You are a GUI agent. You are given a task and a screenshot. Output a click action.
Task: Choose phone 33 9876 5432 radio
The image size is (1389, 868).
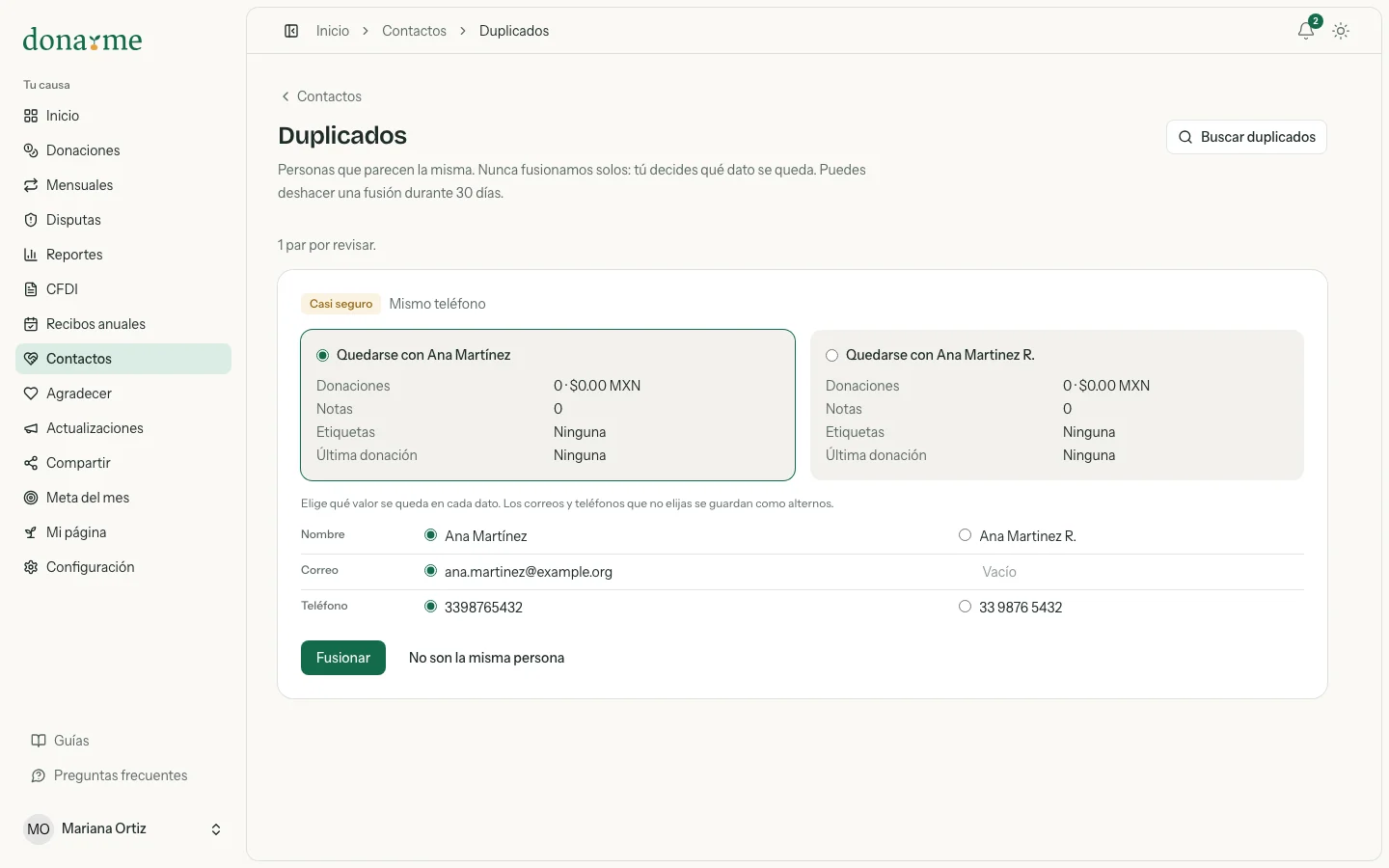pyautogui.click(x=965, y=607)
